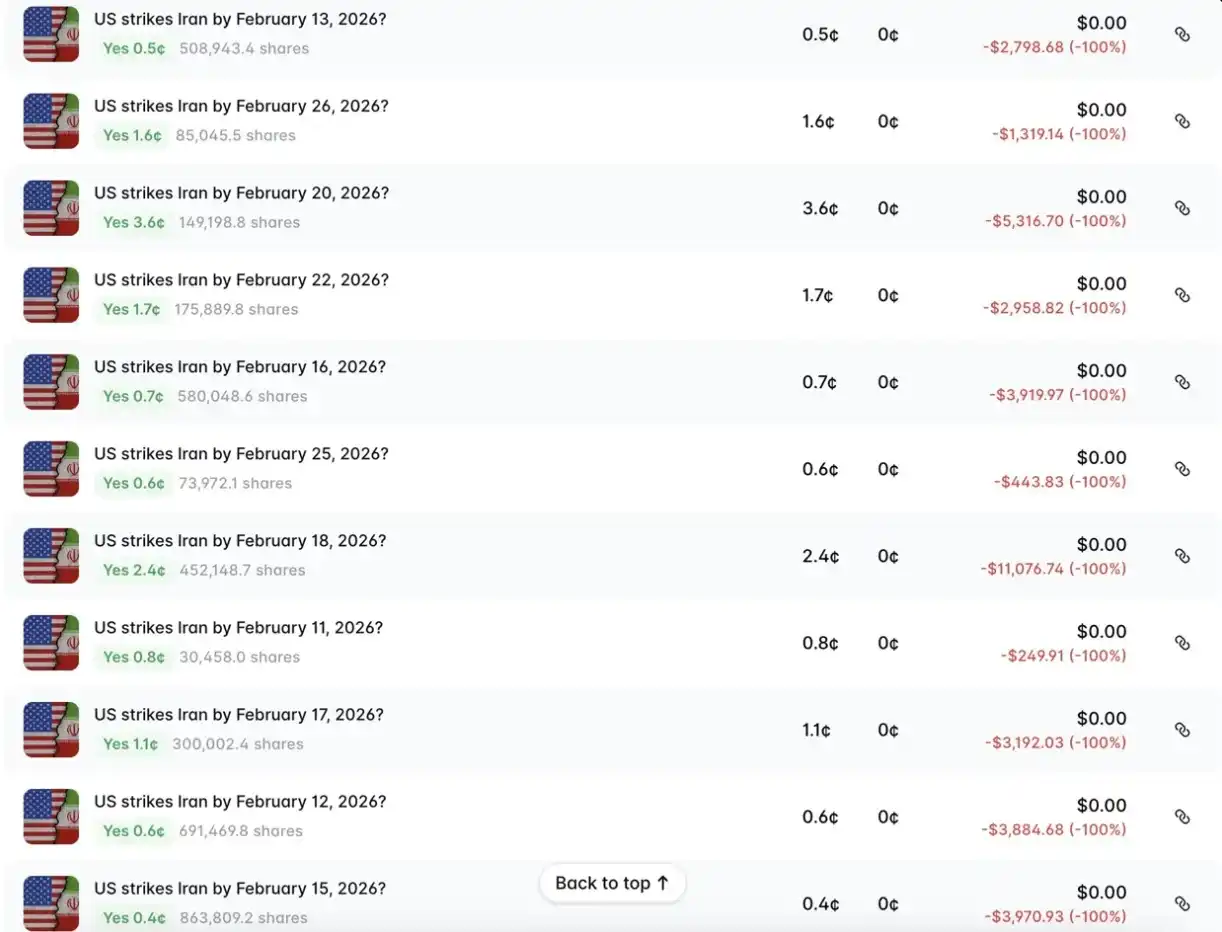1222x932 pixels.
Task: Click link icon for February 11 market
Action: pos(1182,644)
